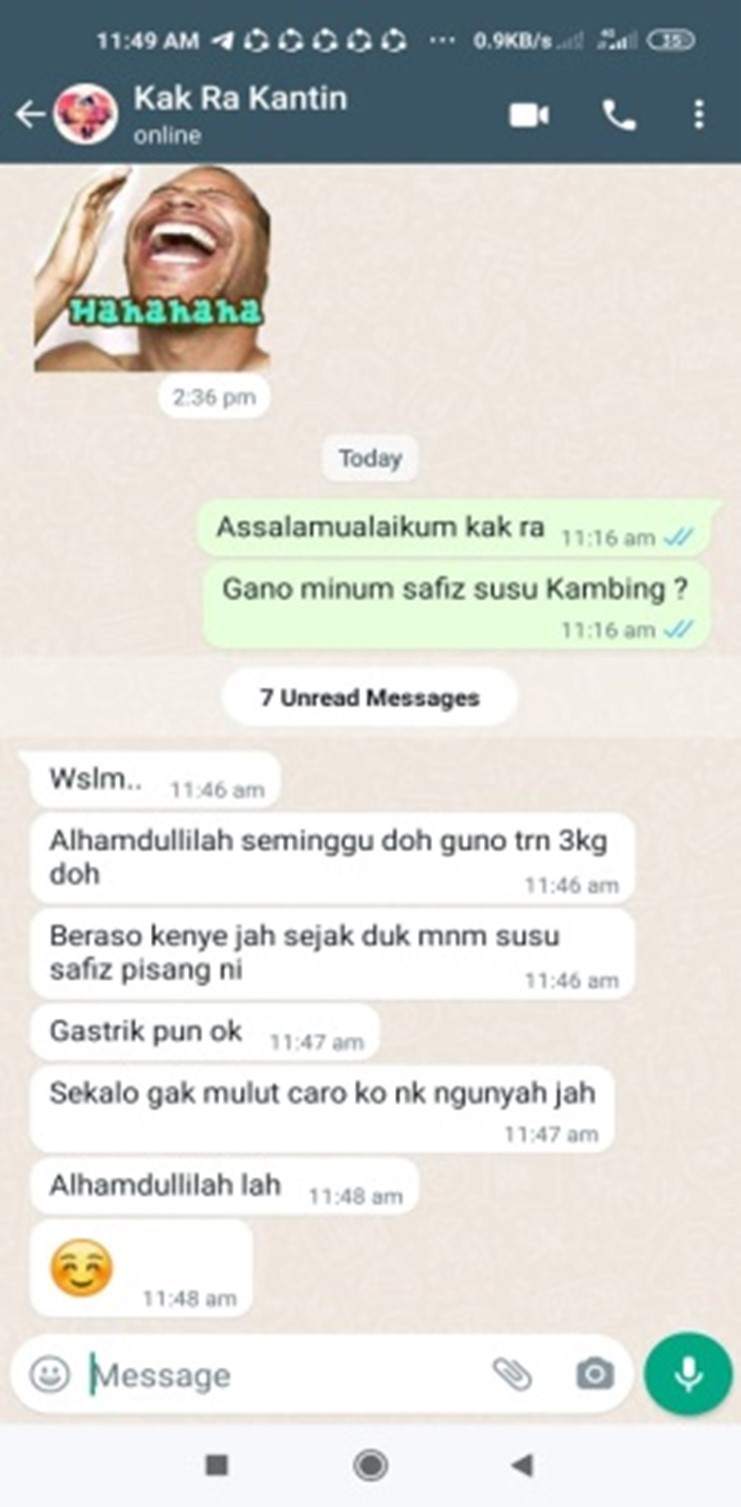Tap the Android back navigation triangle
Screen dimensions: 741x1507
(521, 1466)
